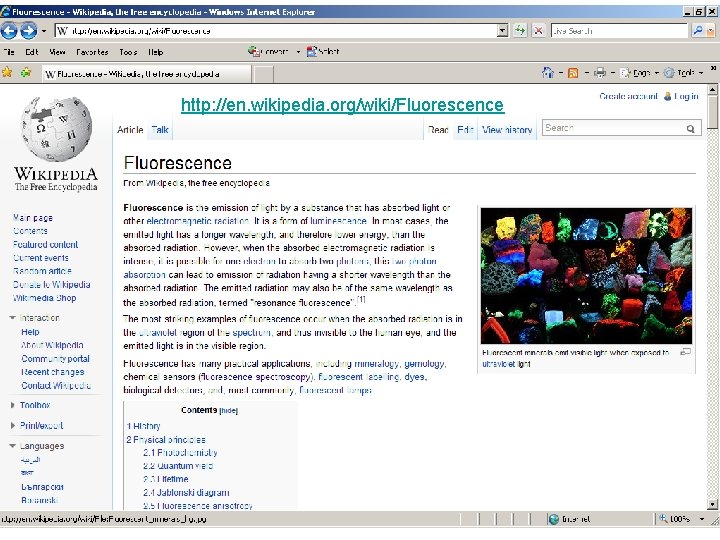
Task: Click the browser Back arrow button
Action: (x=9, y=31)
